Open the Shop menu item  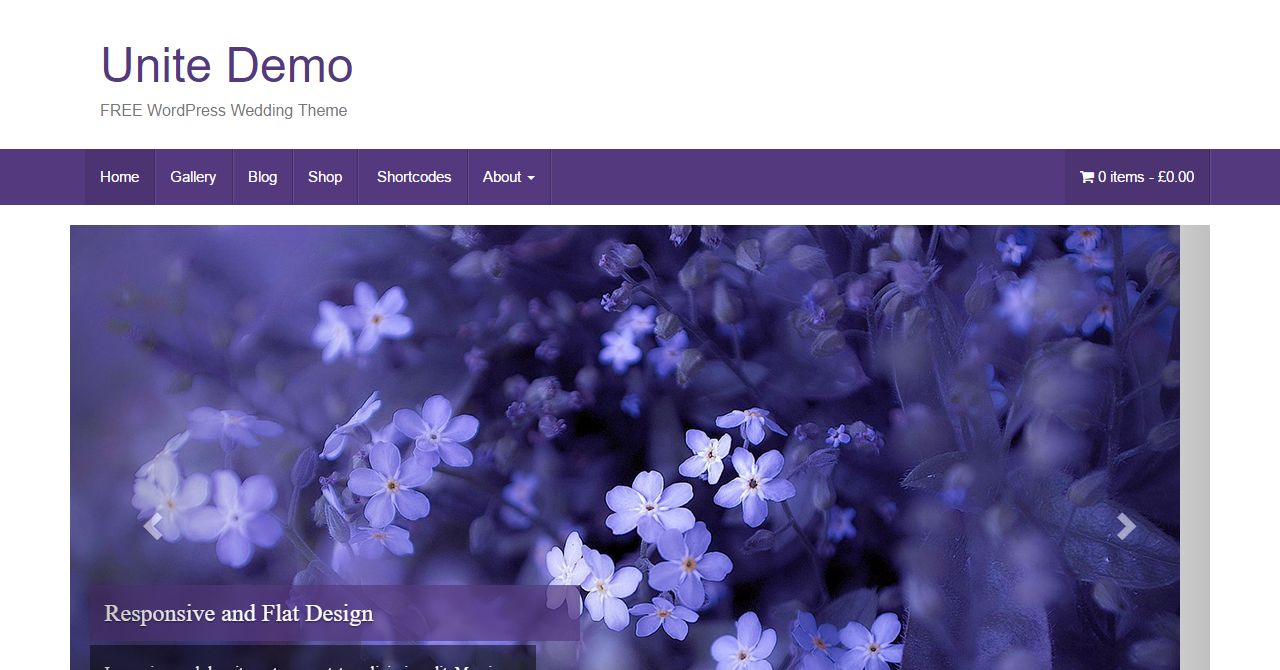pyautogui.click(x=325, y=177)
